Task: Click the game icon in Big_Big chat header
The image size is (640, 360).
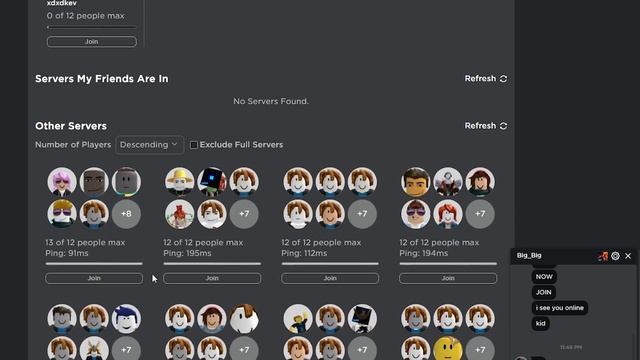Action: click(603, 256)
